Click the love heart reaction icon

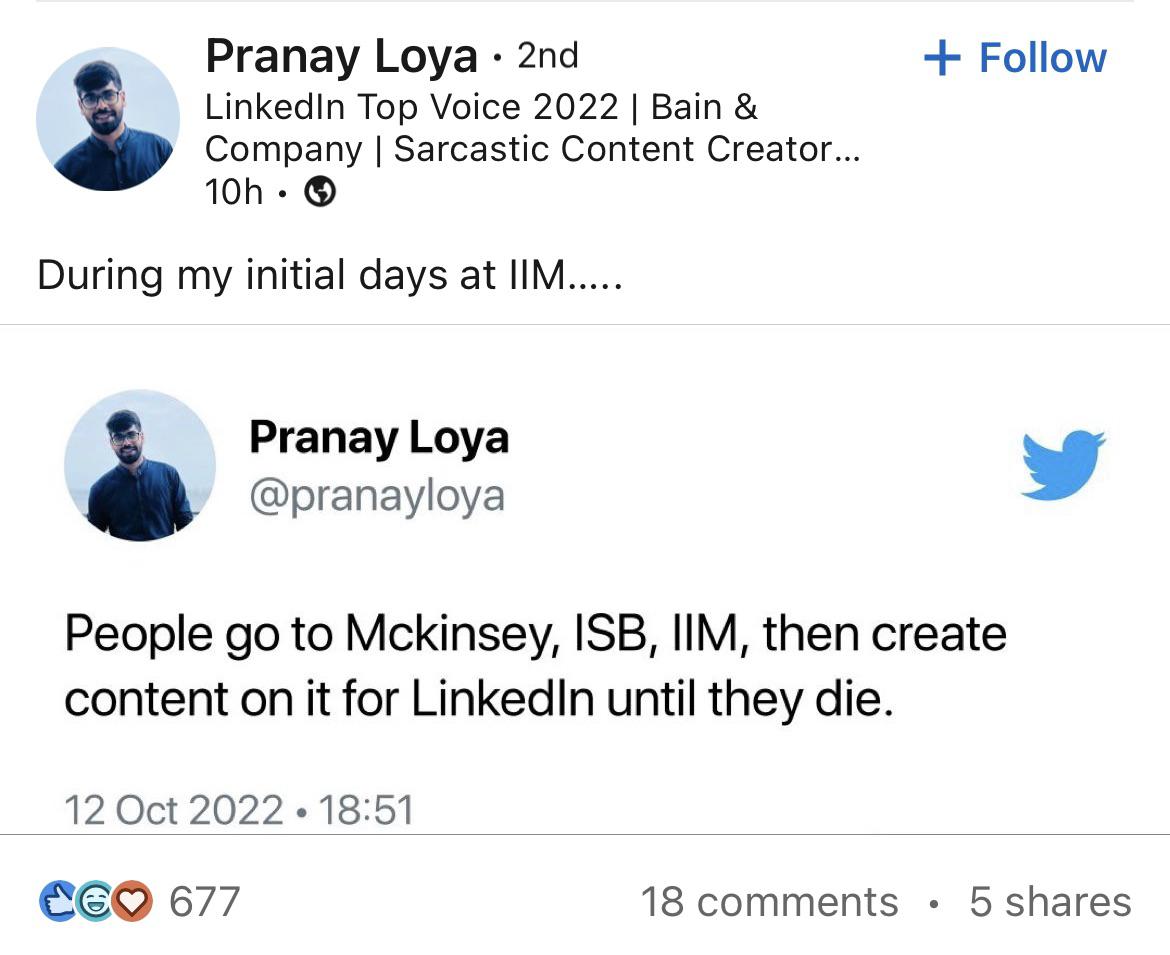click(132, 901)
